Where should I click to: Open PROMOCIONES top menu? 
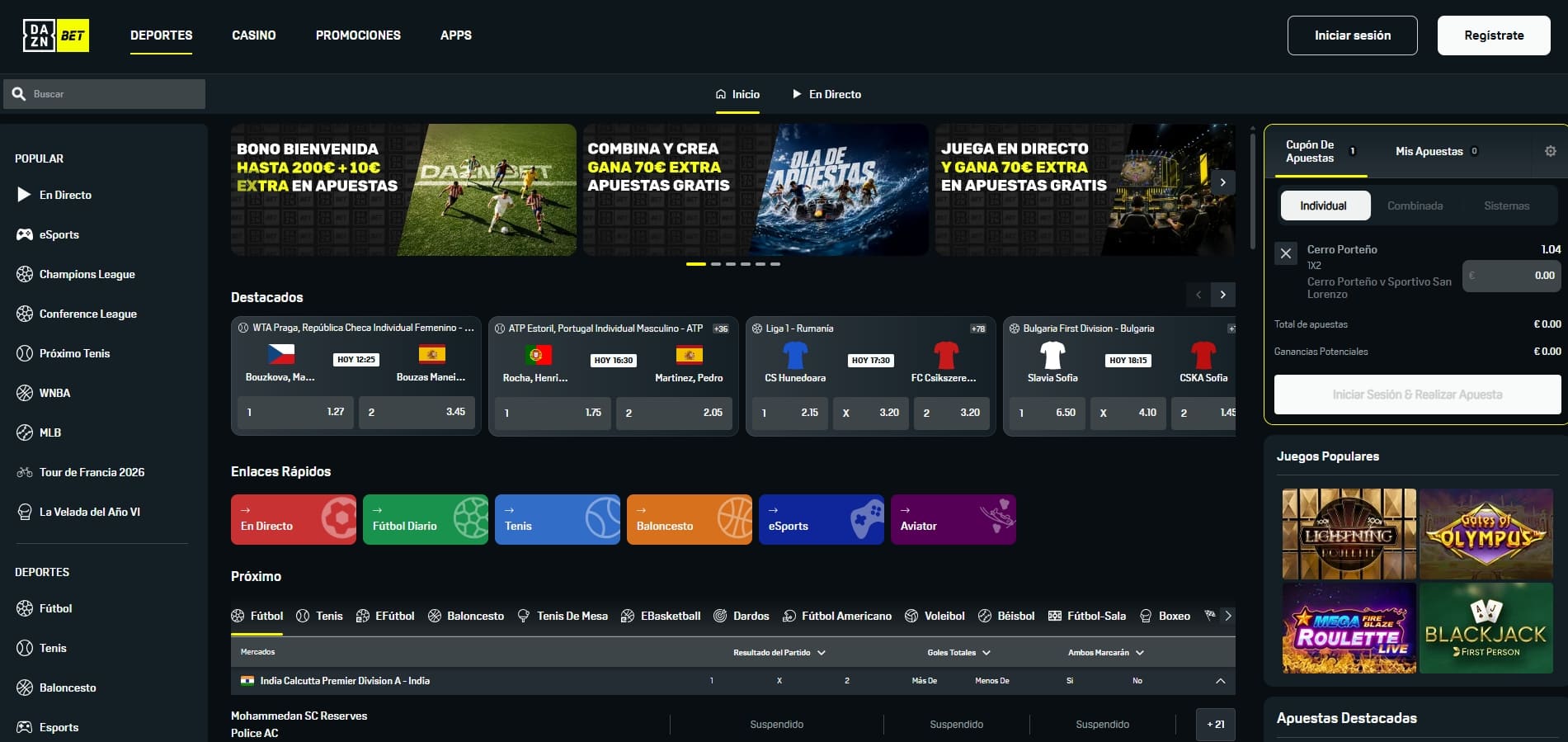358,35
